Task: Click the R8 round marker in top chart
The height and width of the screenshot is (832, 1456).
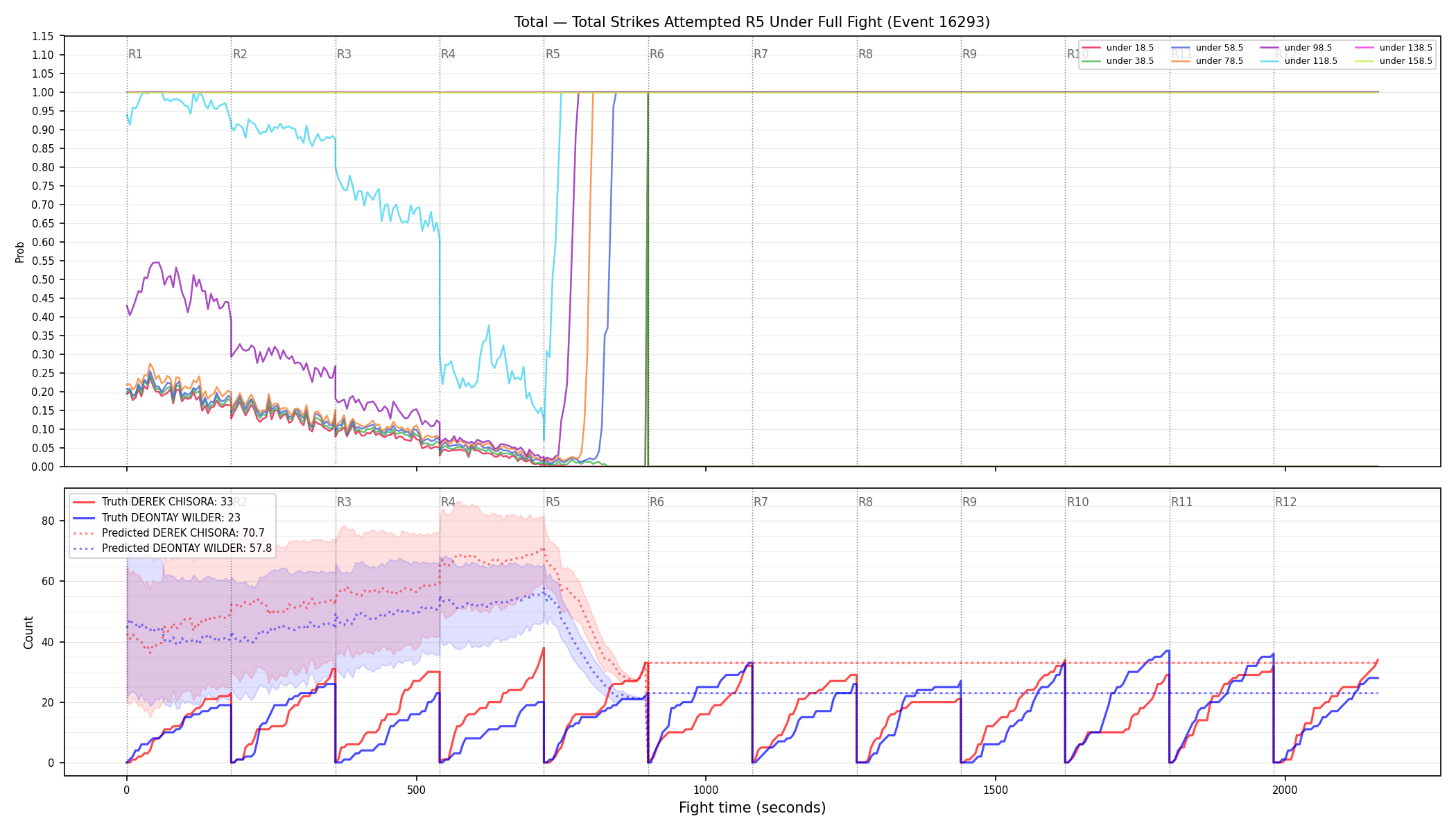Action: pyautogui.click(x=865, y=54)
